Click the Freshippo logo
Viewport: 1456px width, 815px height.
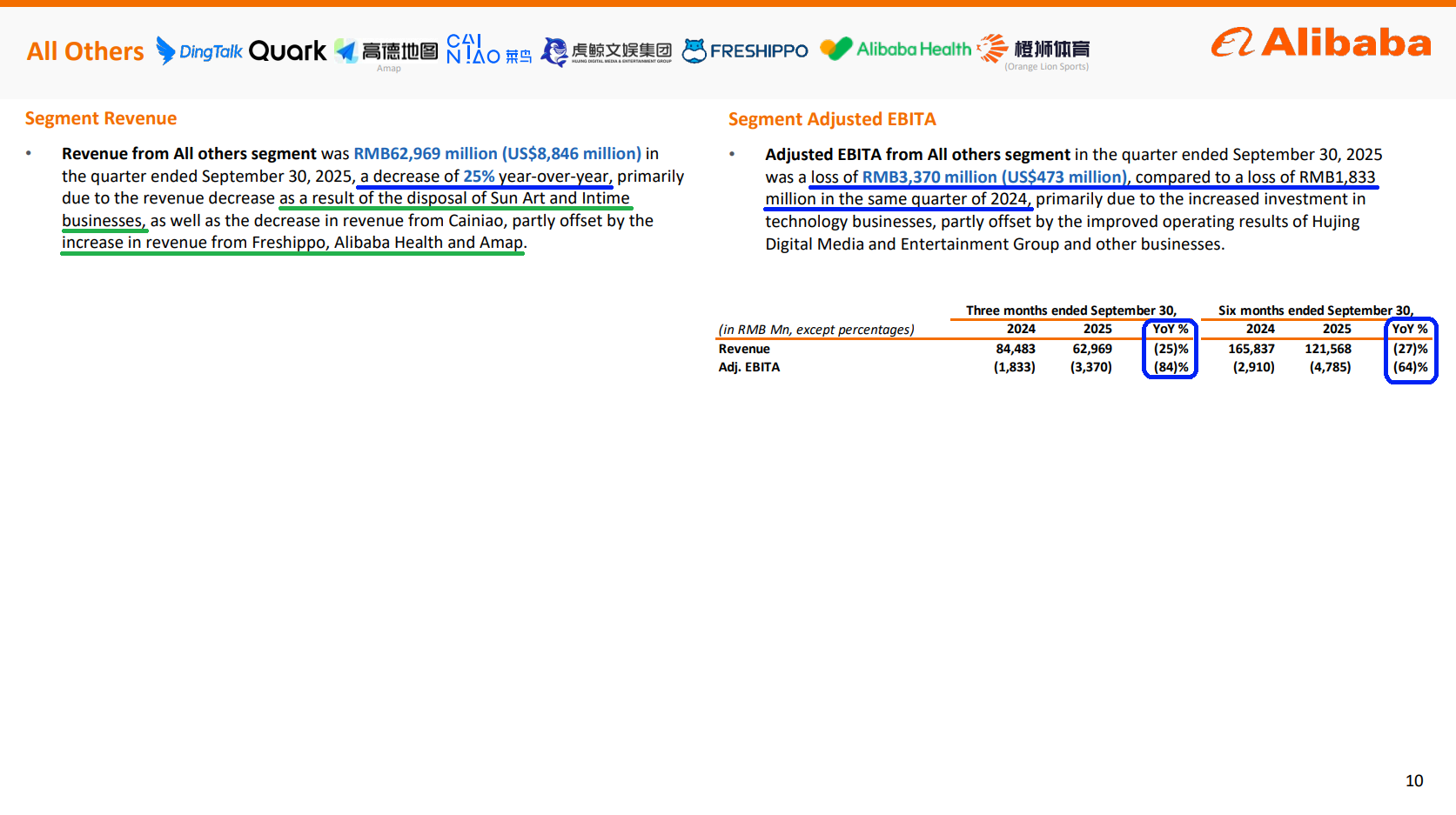click(x=745, y=51)
